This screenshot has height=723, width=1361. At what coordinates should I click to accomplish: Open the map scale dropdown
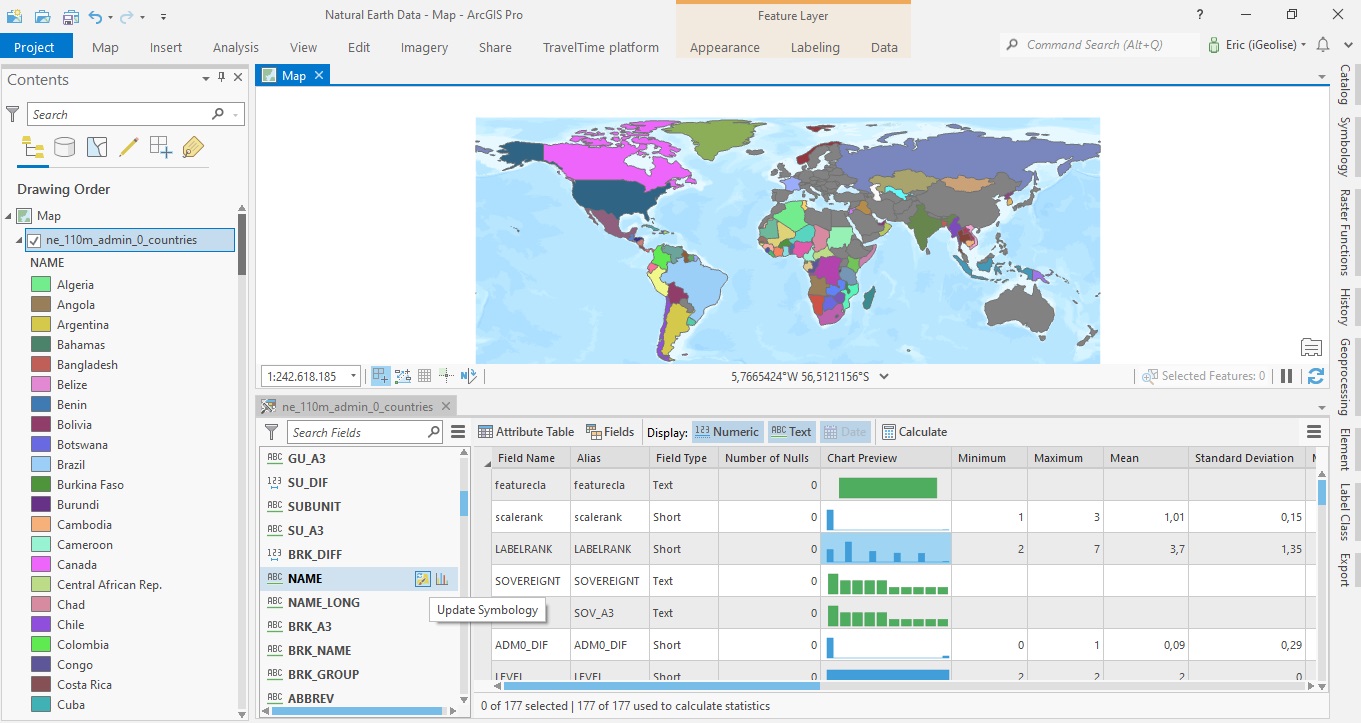pyautogui.click(x=354, y=377)
